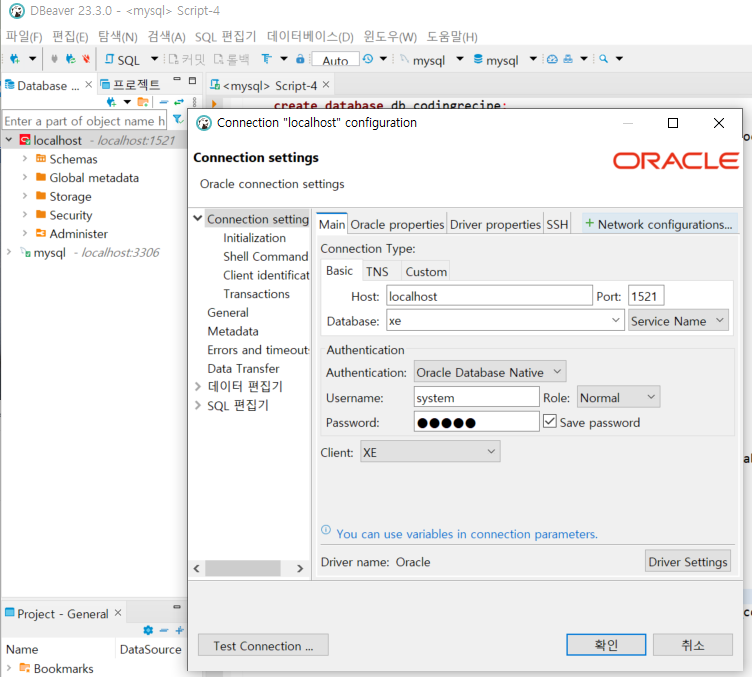Click the filter funnel icon beside object search
The width and height of the screenshot is (752, 677).
tap(178, 119)
